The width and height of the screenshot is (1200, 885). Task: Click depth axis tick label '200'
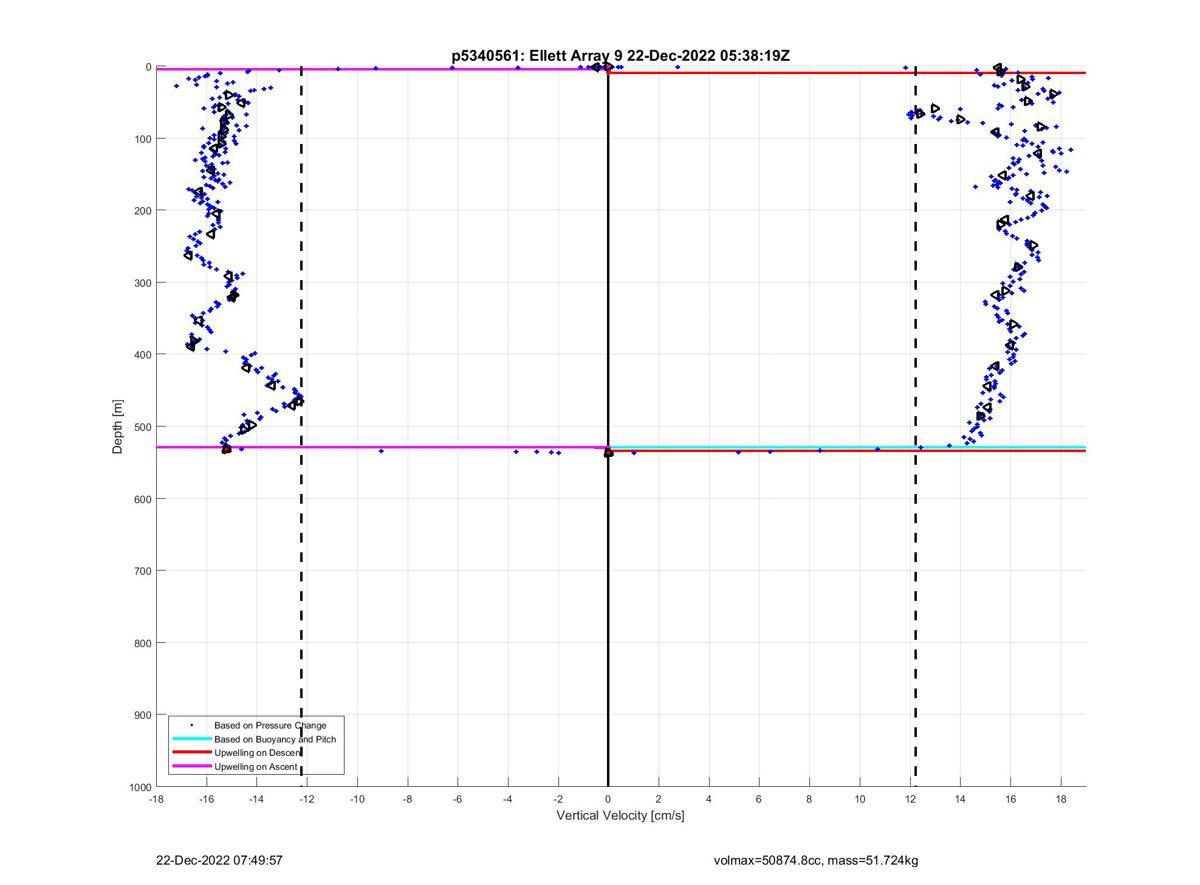[x=142, y=211]
